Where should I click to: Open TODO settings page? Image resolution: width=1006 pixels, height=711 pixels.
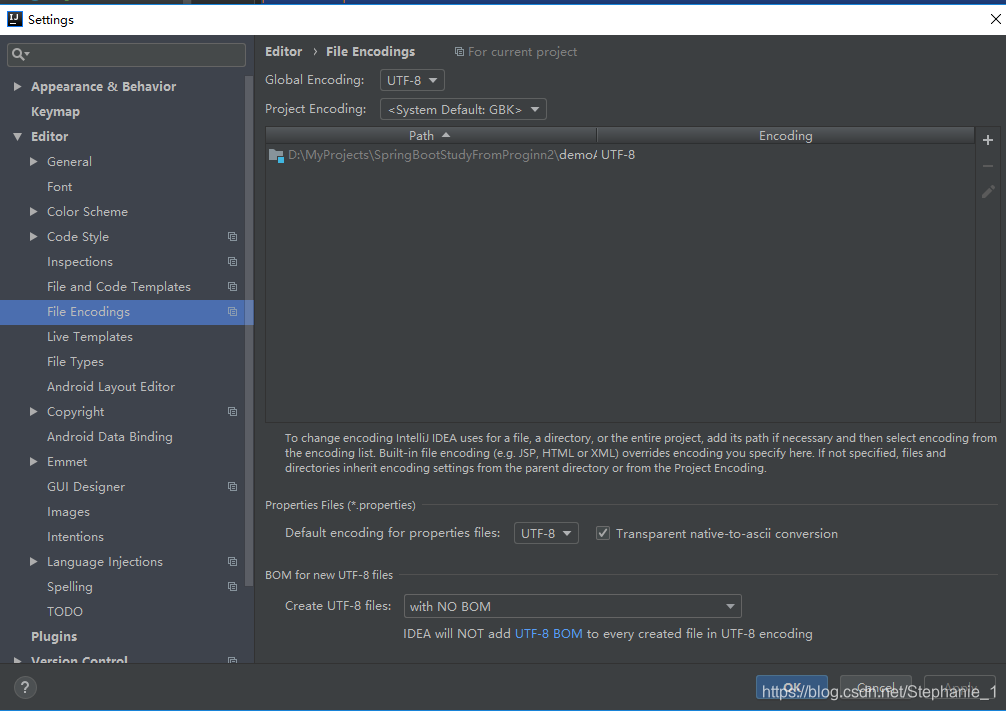tap(65, 612)
